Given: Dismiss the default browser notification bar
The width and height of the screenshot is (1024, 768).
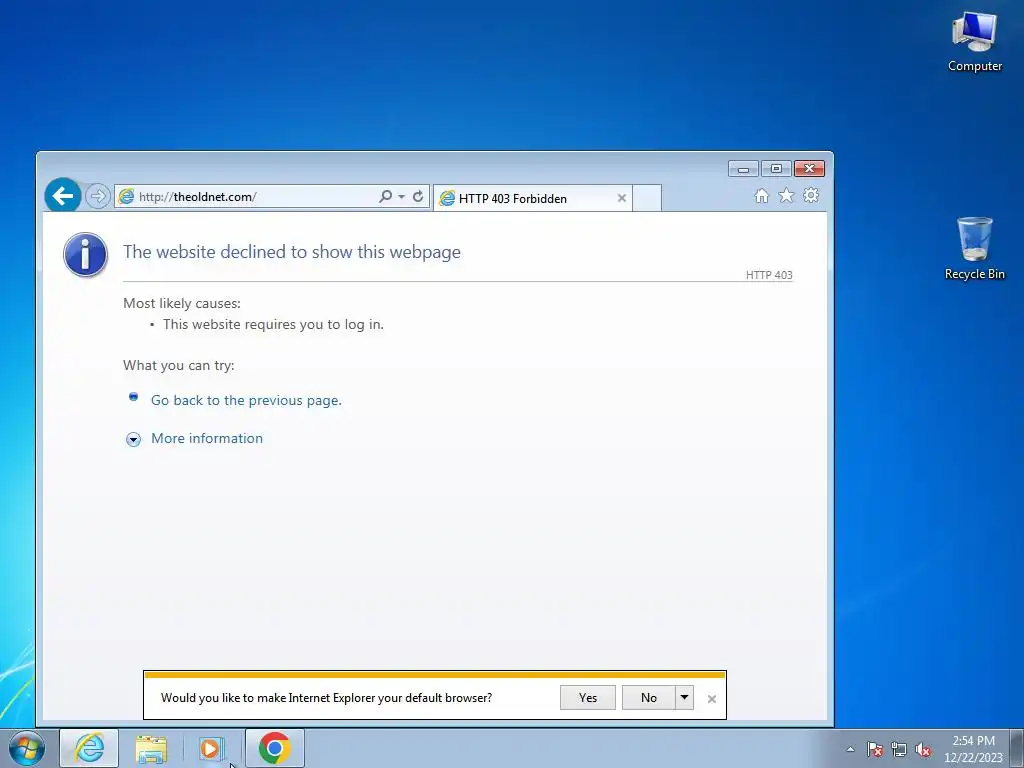Looking at the screenshot, I should [x=712, y=699].
